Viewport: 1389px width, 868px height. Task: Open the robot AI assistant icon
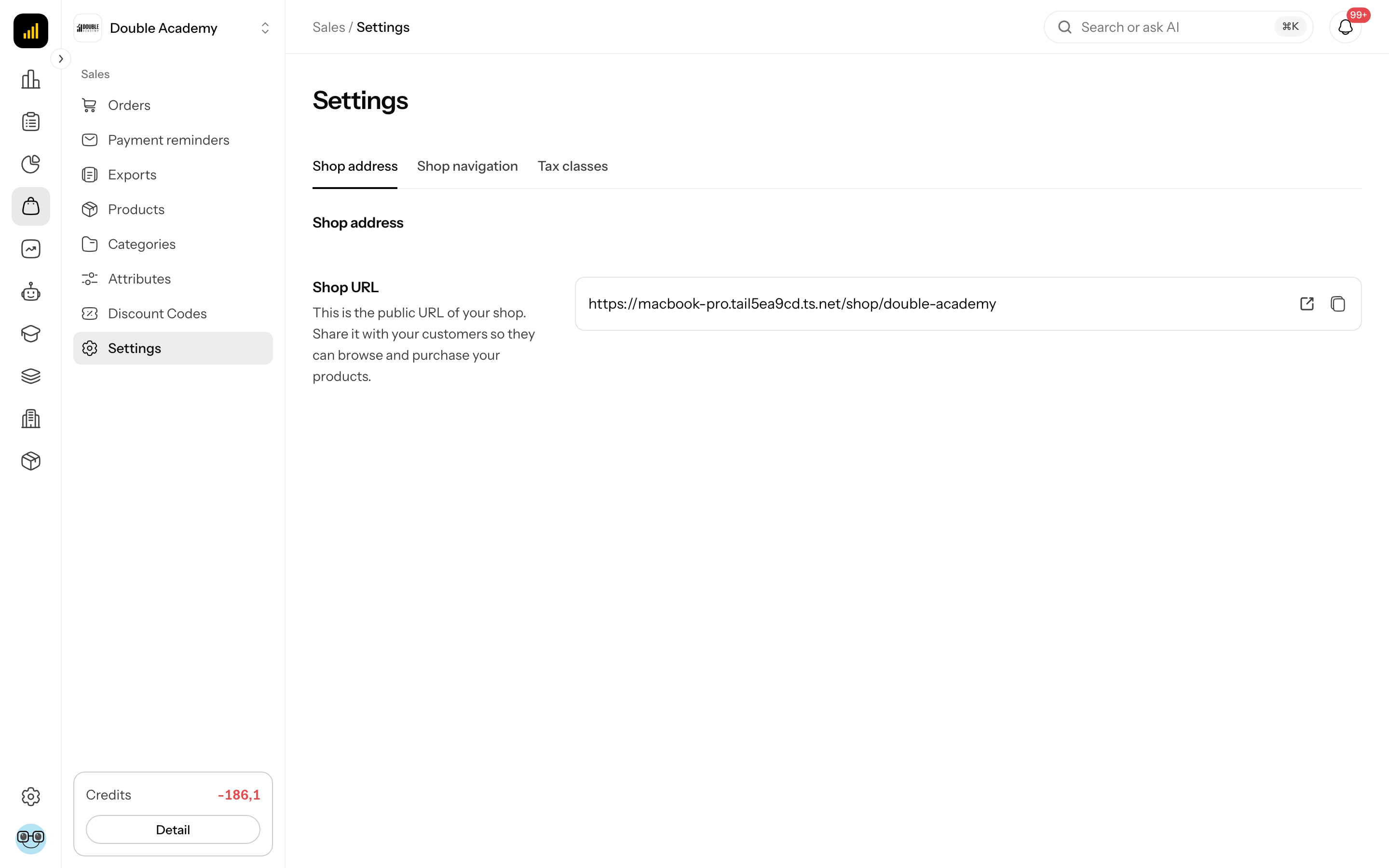click(30, 292)
